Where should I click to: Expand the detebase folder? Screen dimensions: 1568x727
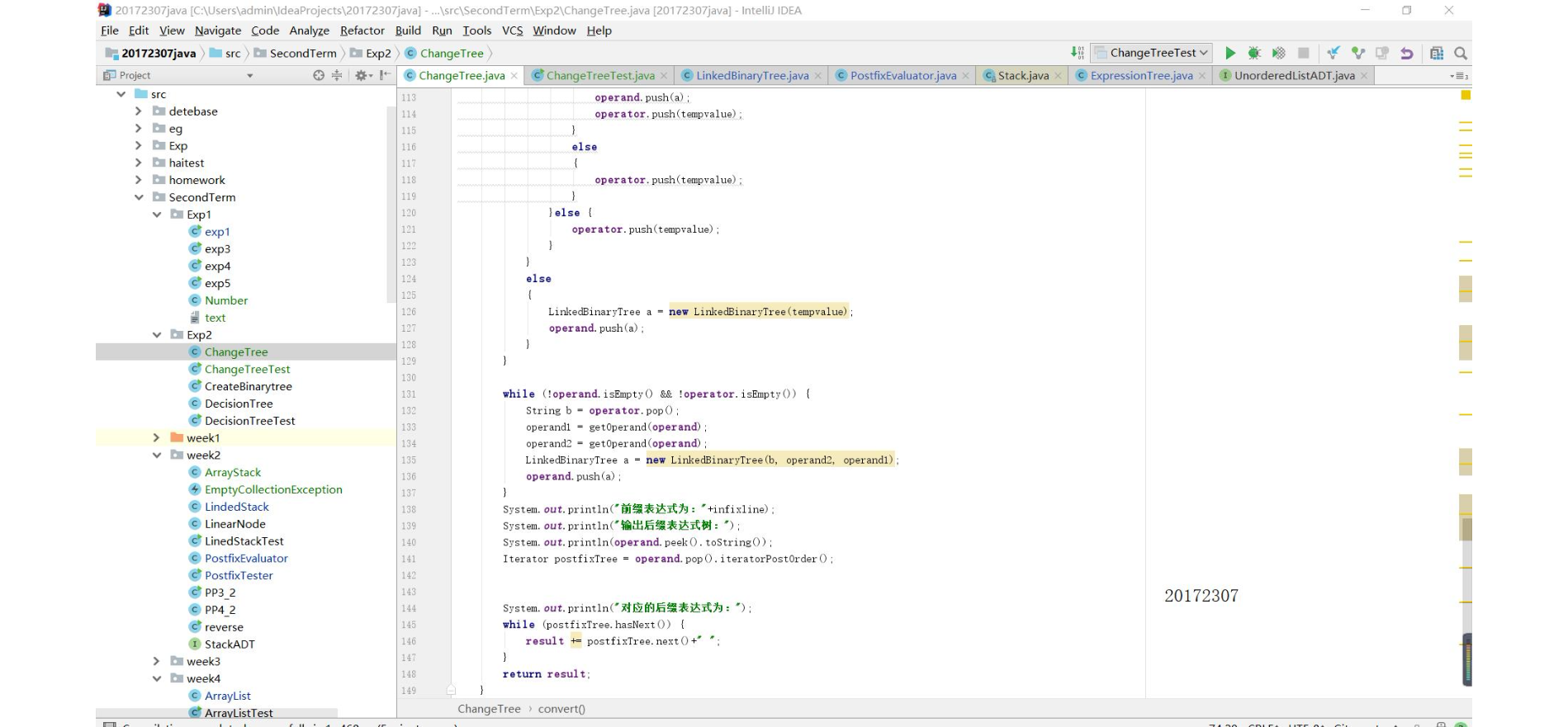139,111
